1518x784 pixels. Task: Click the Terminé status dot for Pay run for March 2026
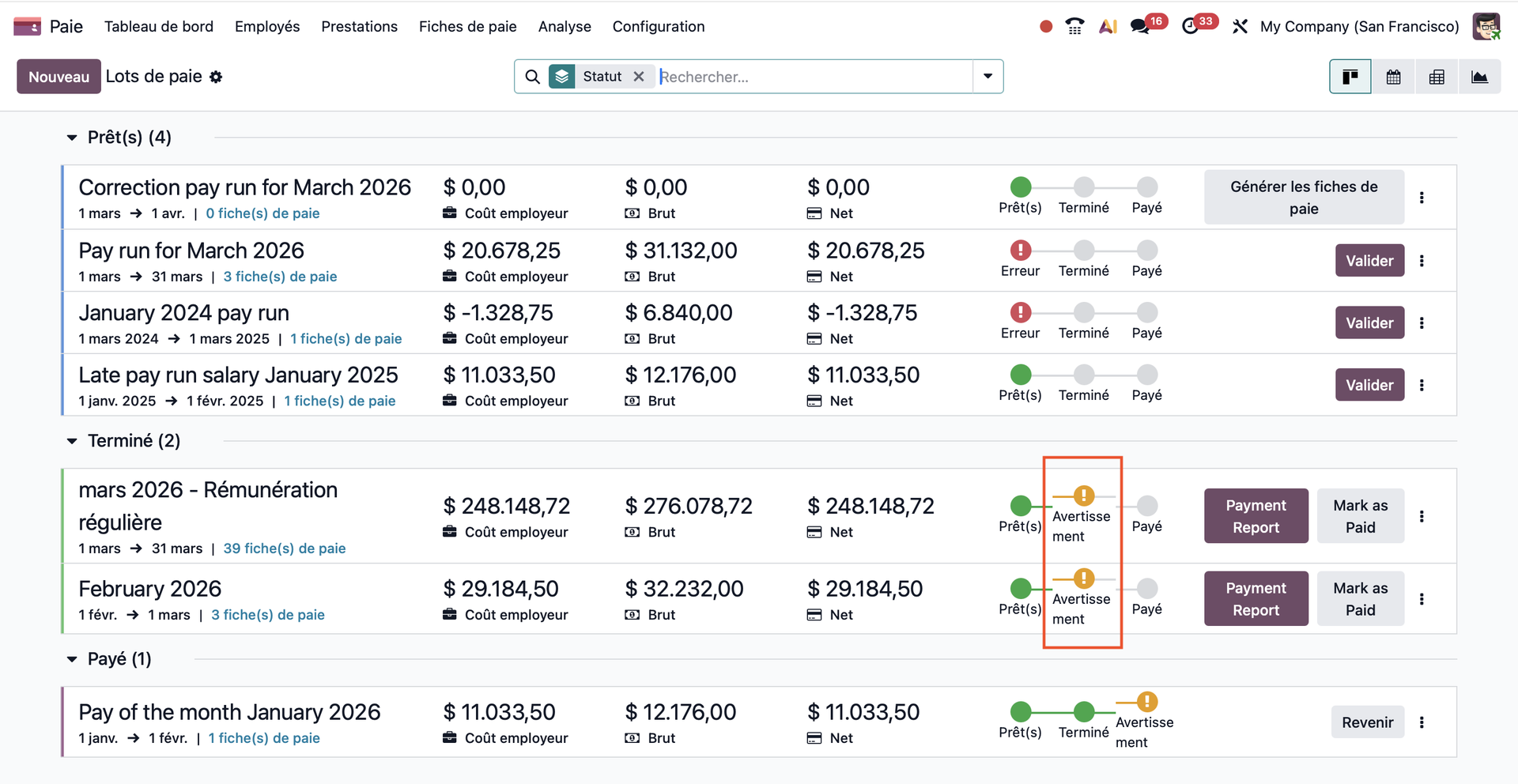pos(1084,251)
